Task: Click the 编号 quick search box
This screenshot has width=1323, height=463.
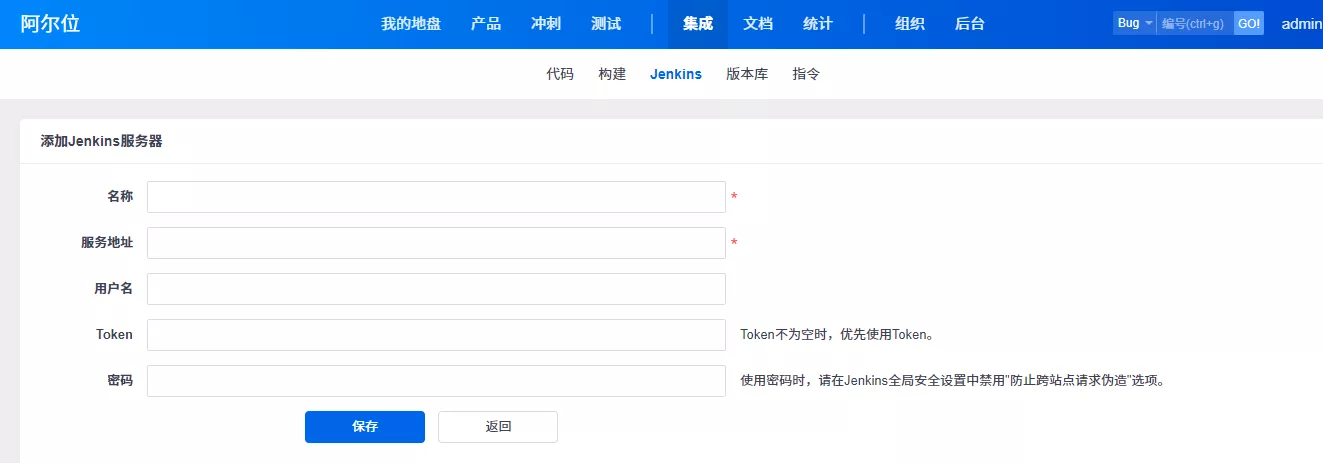Action: pos(1194,23)
